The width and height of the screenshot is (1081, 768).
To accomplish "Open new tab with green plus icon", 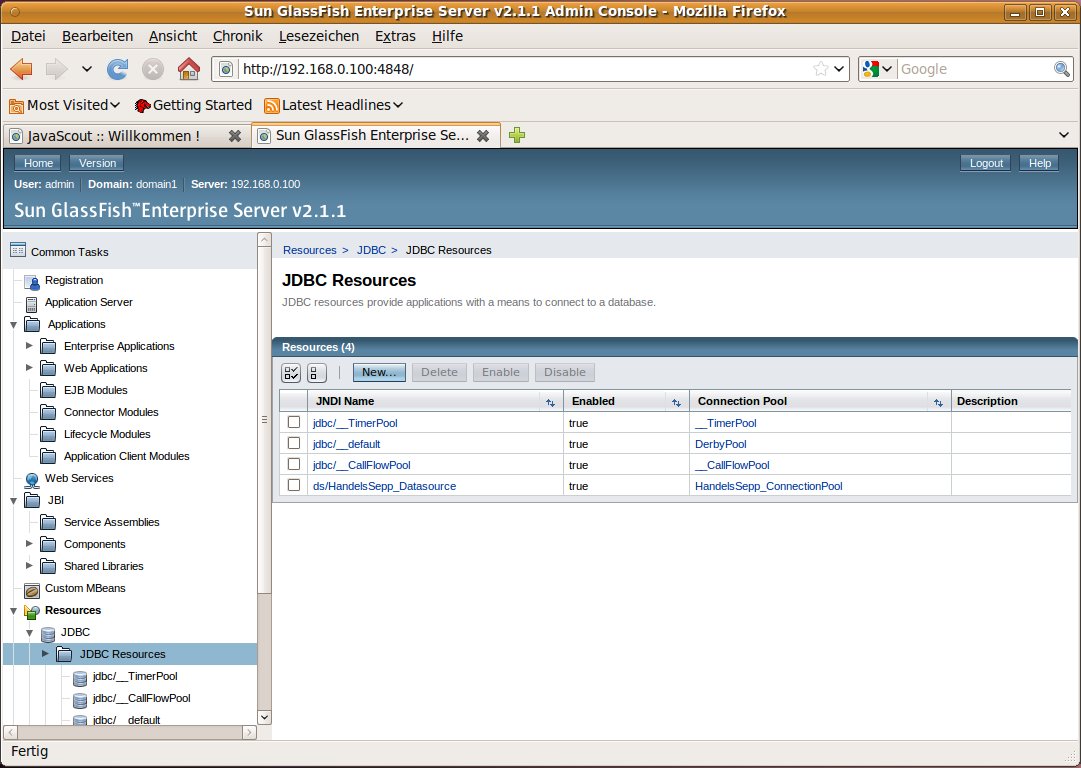I will coord(517,135).
